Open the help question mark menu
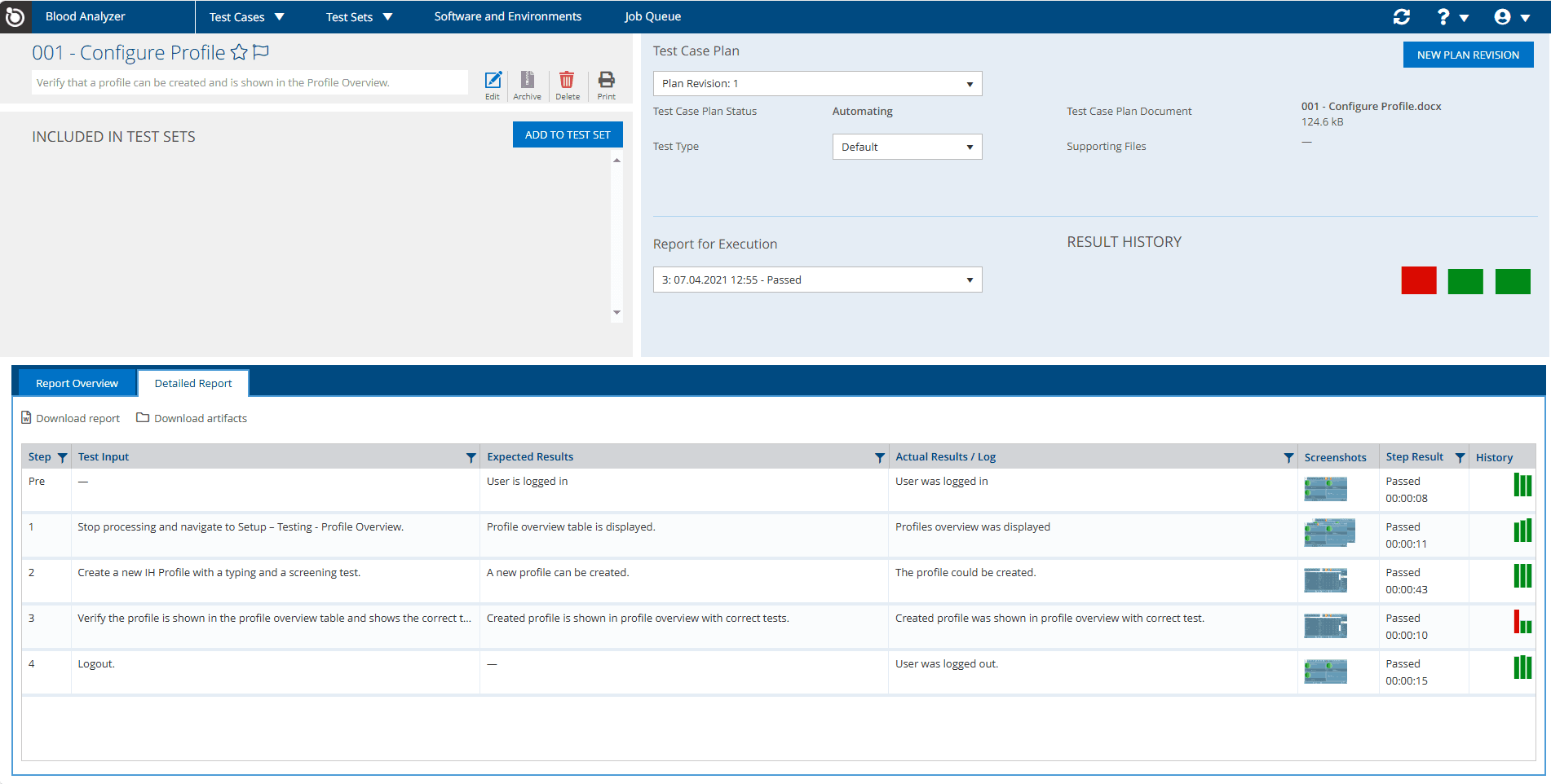 1452,17
